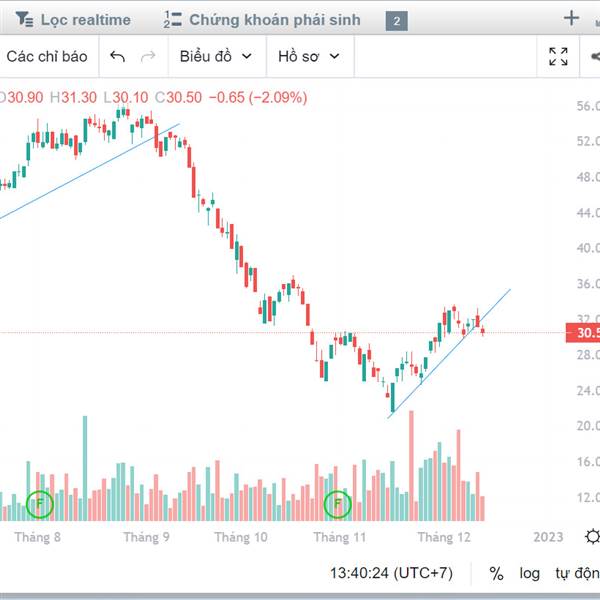Open chart settings gear icon
600x600 pixels.
pos(592,536)
